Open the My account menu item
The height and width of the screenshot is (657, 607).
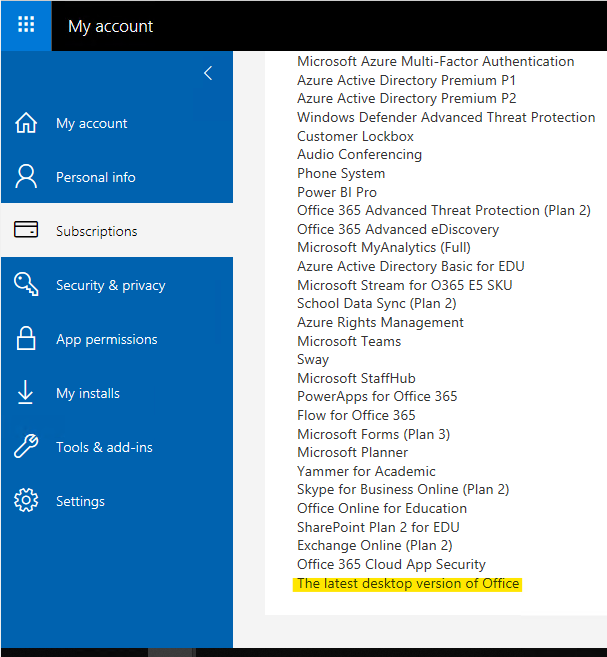tap(92, 123)
